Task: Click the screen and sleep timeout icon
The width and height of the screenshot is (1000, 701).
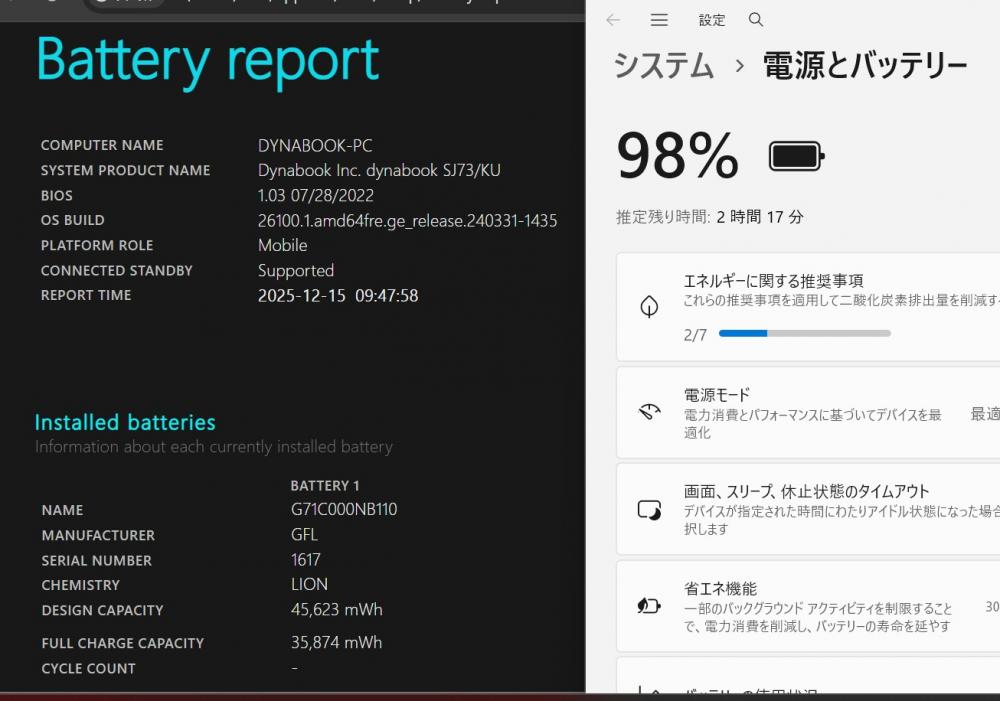Action: [x=649, y=510]
